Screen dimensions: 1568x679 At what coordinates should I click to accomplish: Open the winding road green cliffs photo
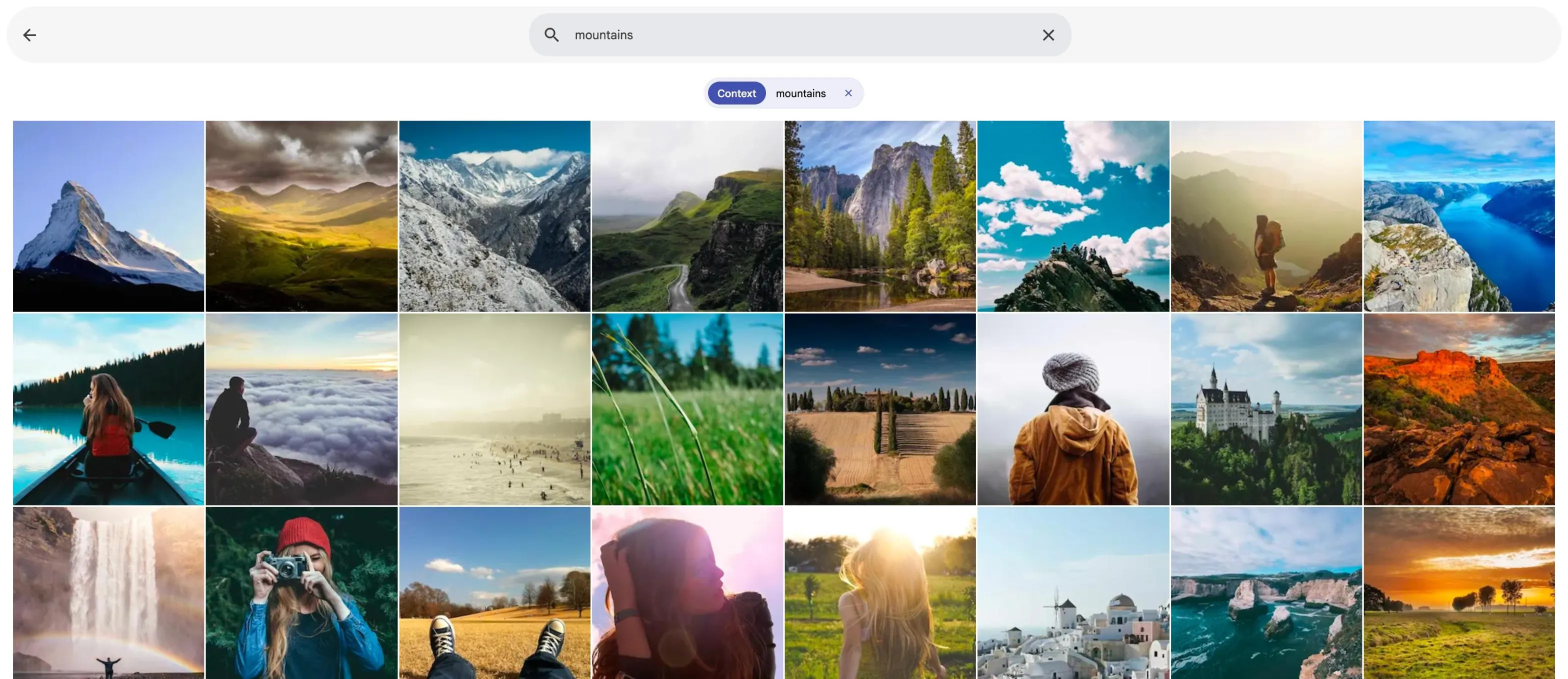(687, 216)
